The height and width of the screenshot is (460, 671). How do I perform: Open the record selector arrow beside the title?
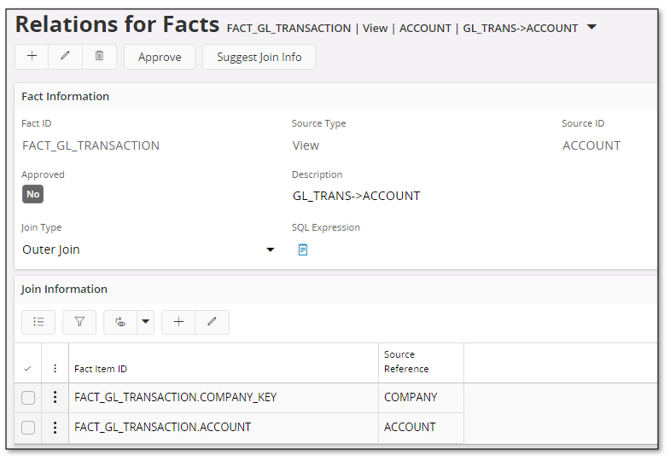pyautogui.click(x=592, y=27)
